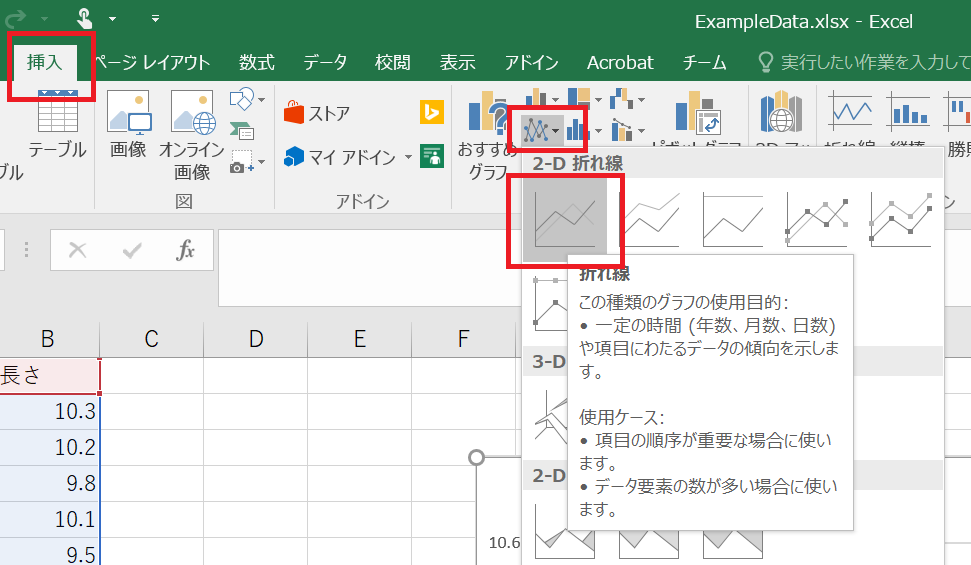Screen dimensions: 971x565
Task: Open オンライン画像 online pictures
Action: (192, 135)
